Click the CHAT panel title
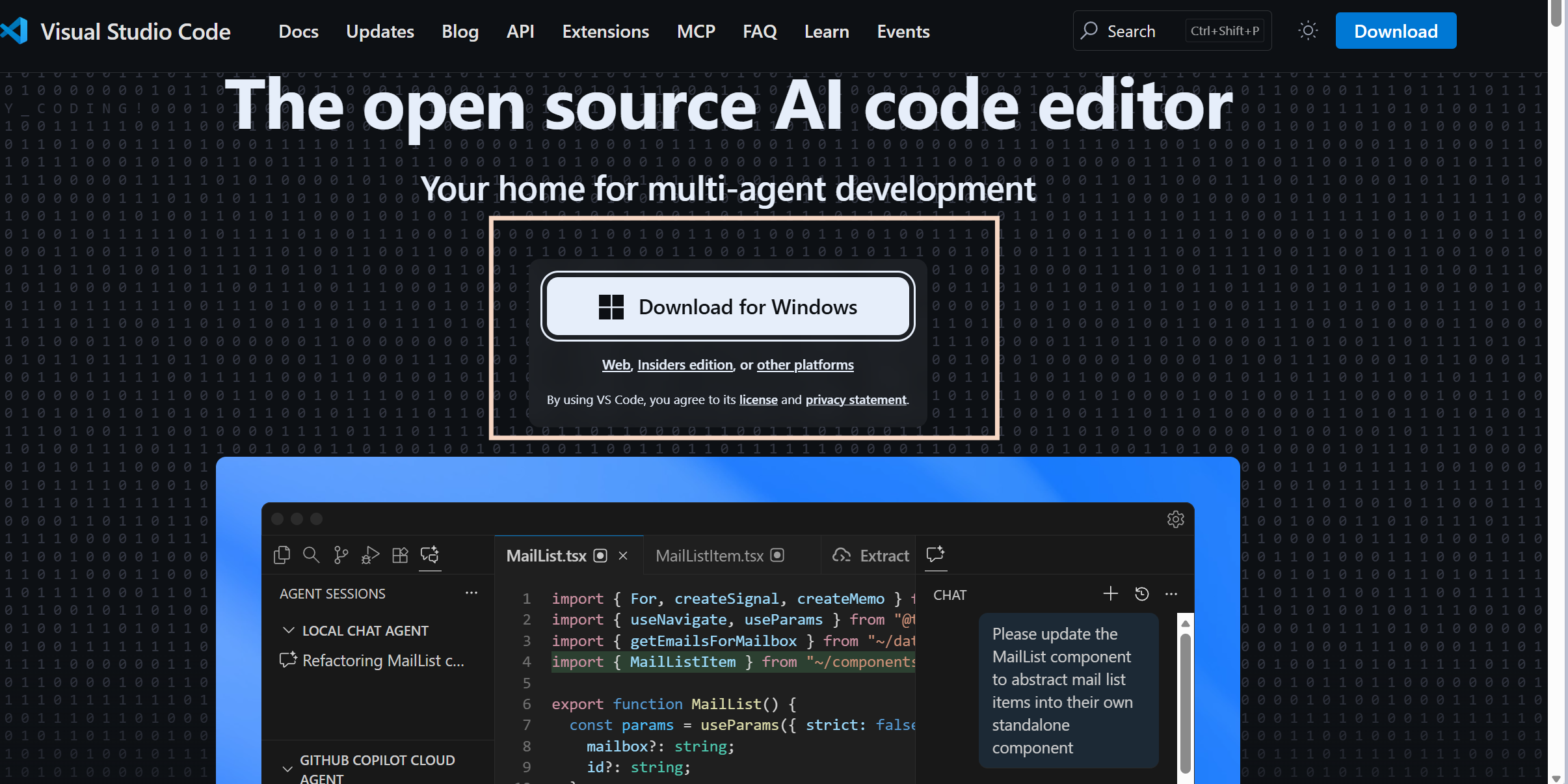The width and height of the screenshot is (1568, 784). (x=950, y=595)
